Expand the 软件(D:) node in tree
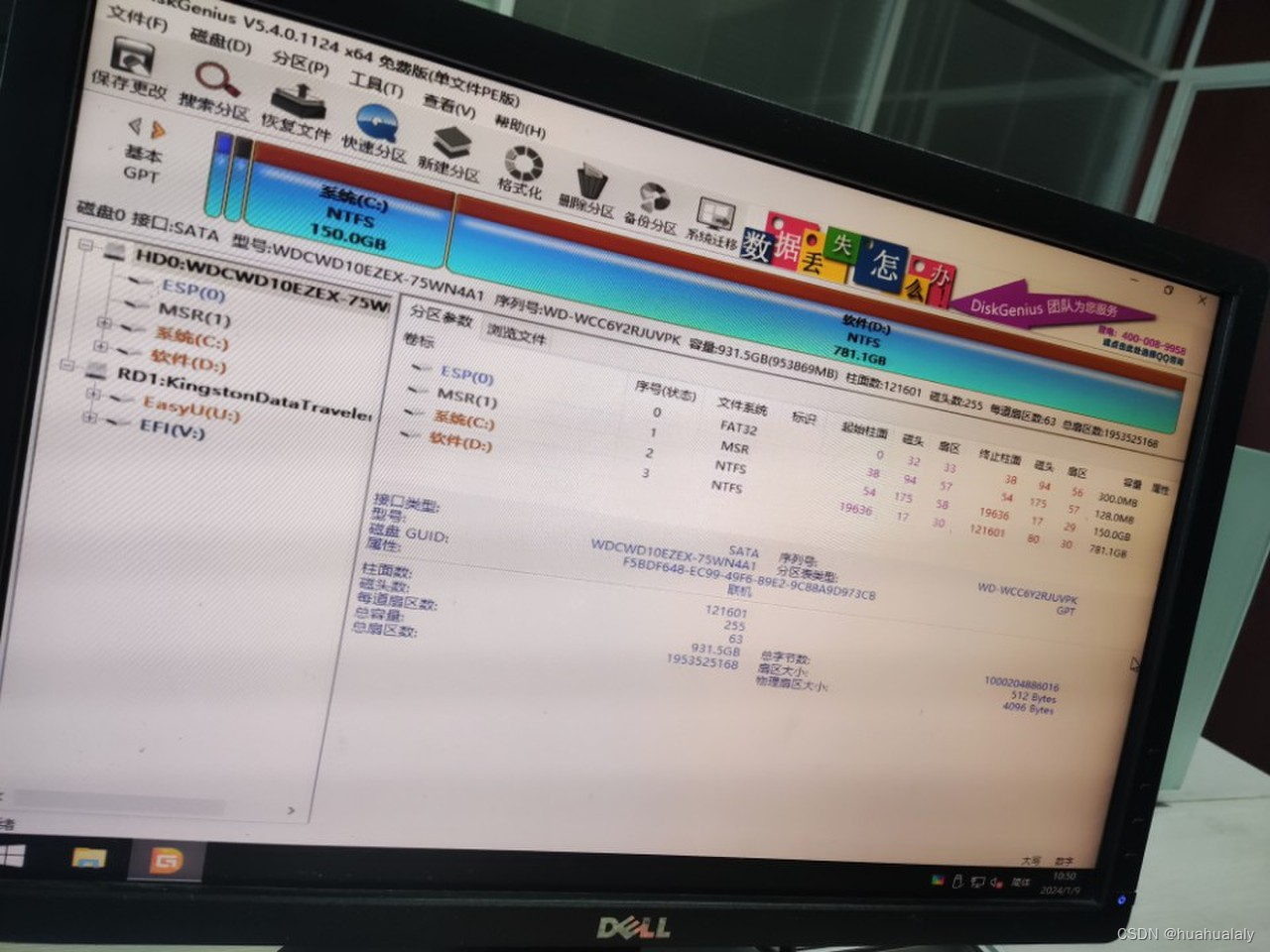 tap(99, 346)
